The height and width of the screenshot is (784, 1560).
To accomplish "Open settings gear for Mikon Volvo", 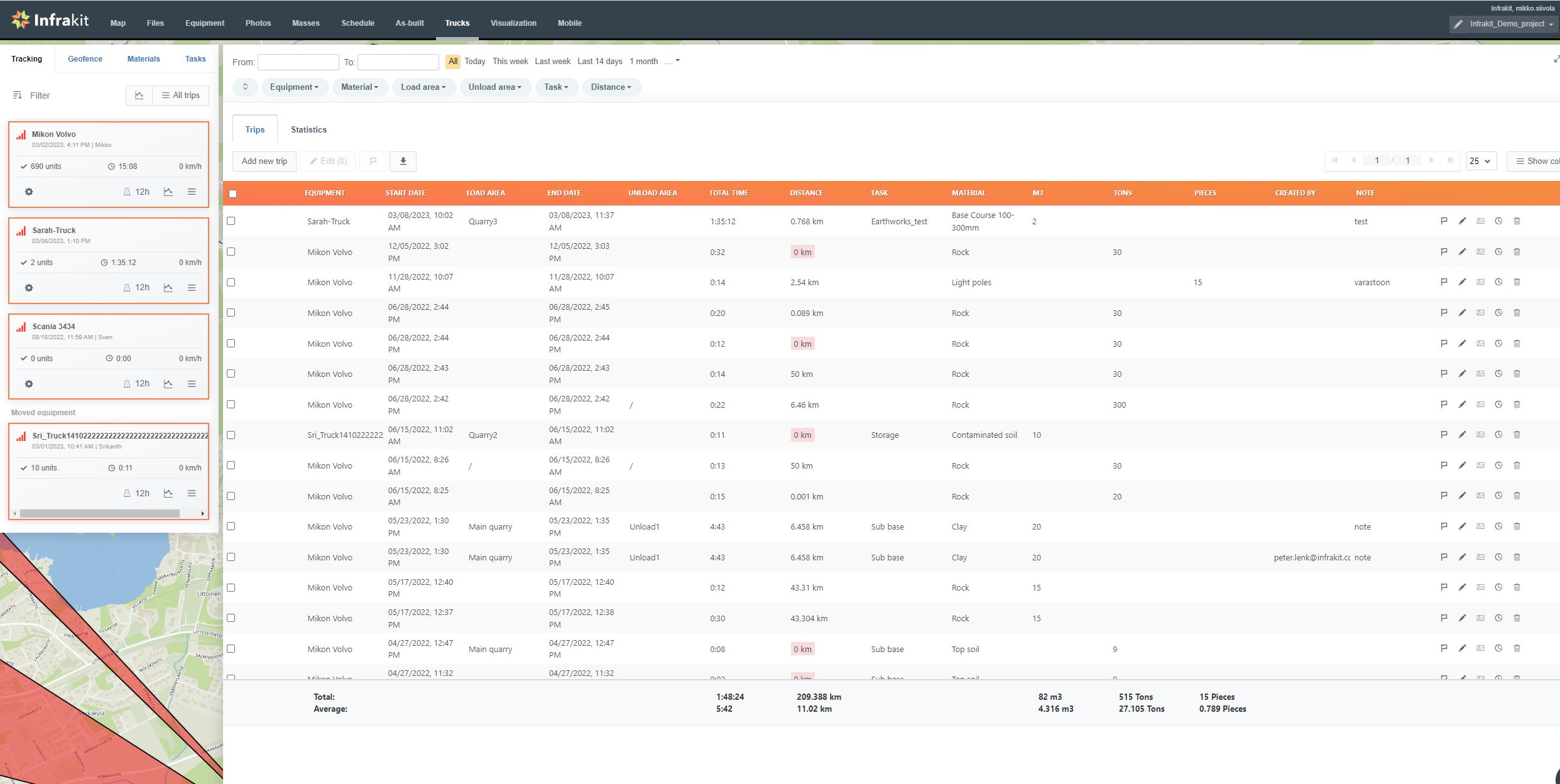I will (29, 192).
